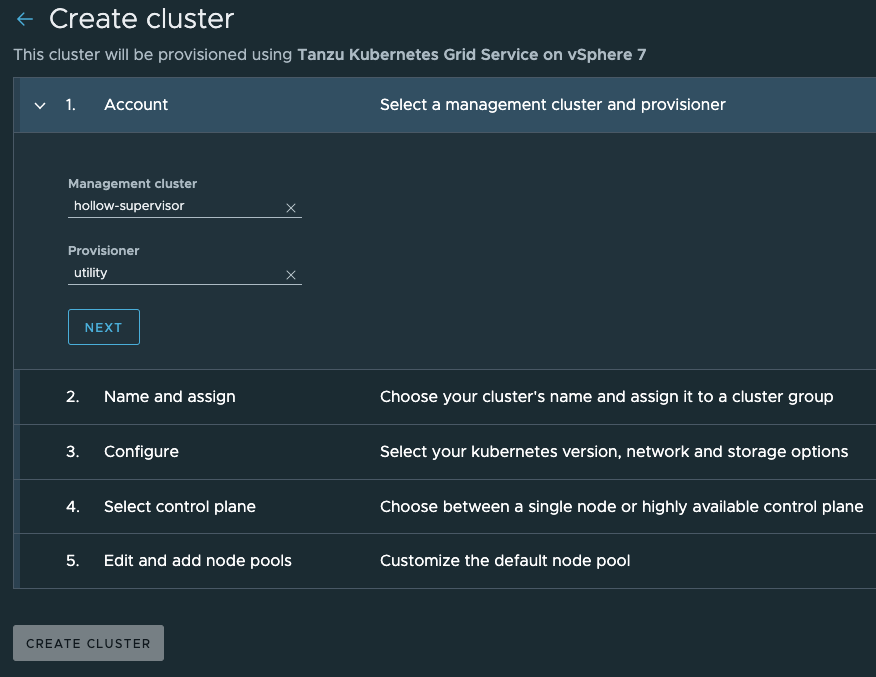Click the Account step title
Viewport: 876px width, 677px height.
coord(136,105)
